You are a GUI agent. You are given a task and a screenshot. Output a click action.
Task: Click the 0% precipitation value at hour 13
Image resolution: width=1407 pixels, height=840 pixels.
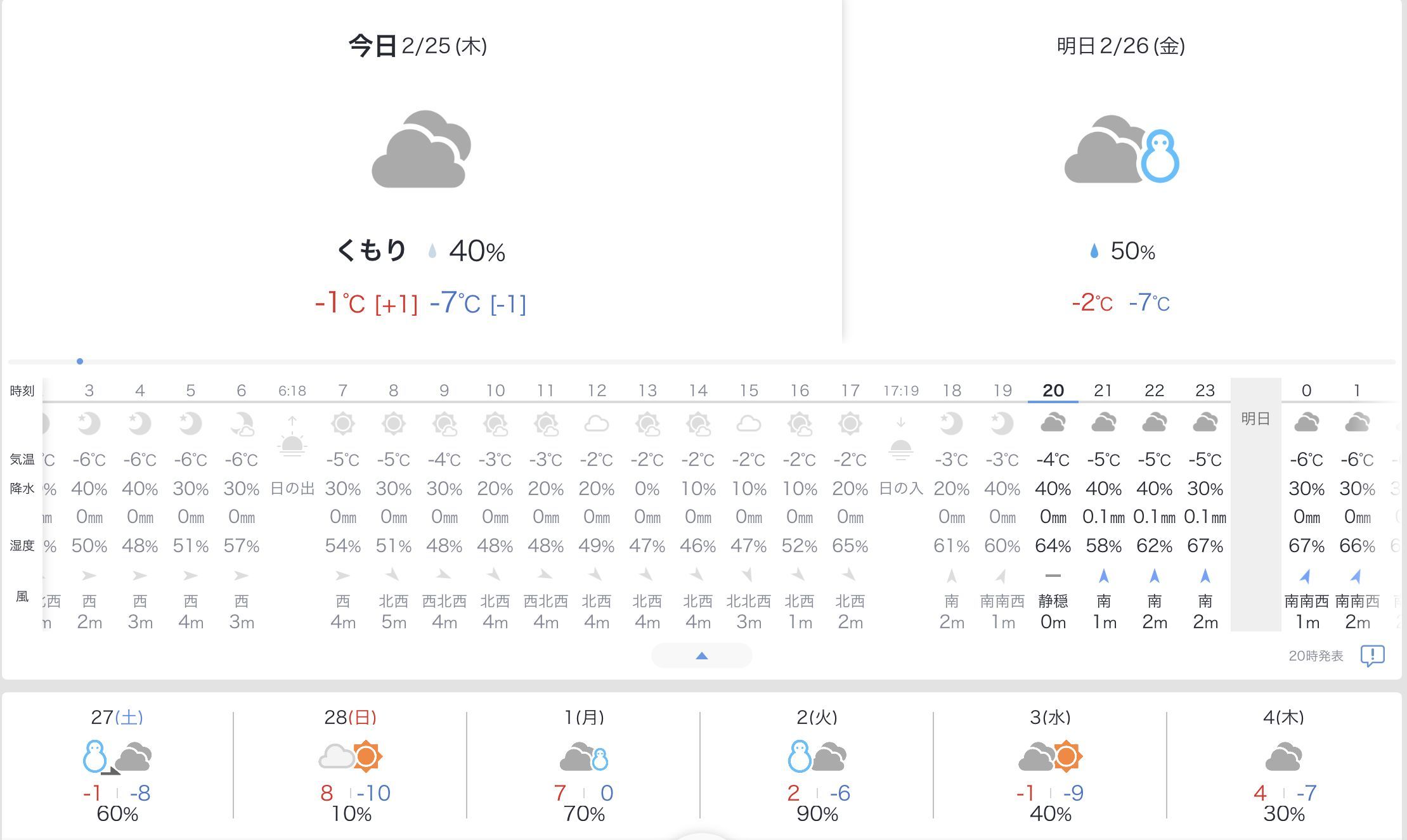point(647,489)
